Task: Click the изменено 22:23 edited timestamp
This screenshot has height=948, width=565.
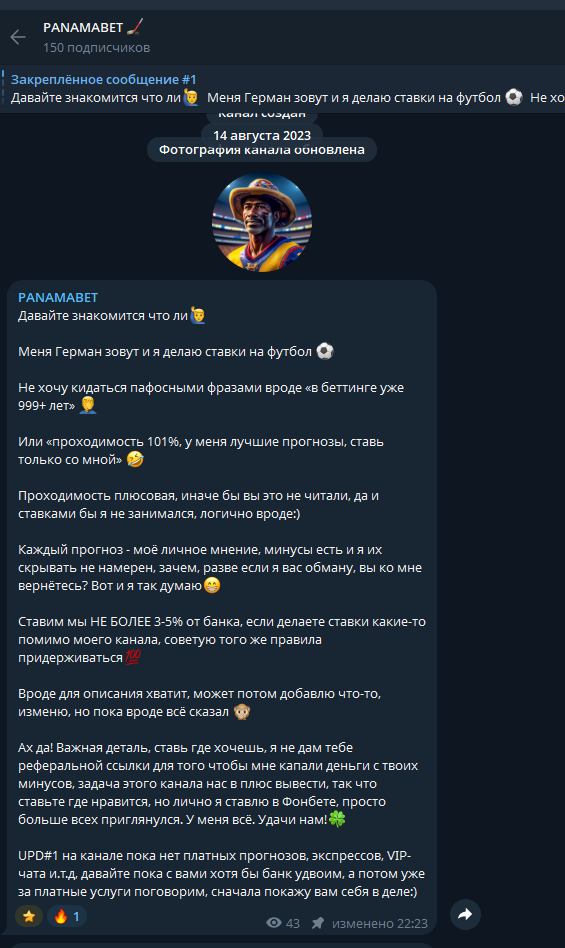Action: (379, 923)
